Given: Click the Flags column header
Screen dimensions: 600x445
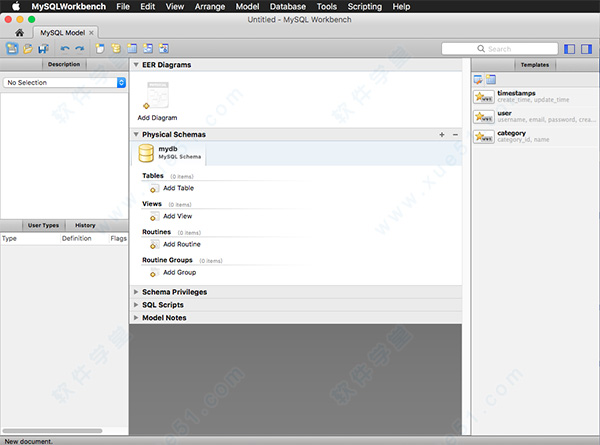Looking at the screenshot, I should click(119, 238).
